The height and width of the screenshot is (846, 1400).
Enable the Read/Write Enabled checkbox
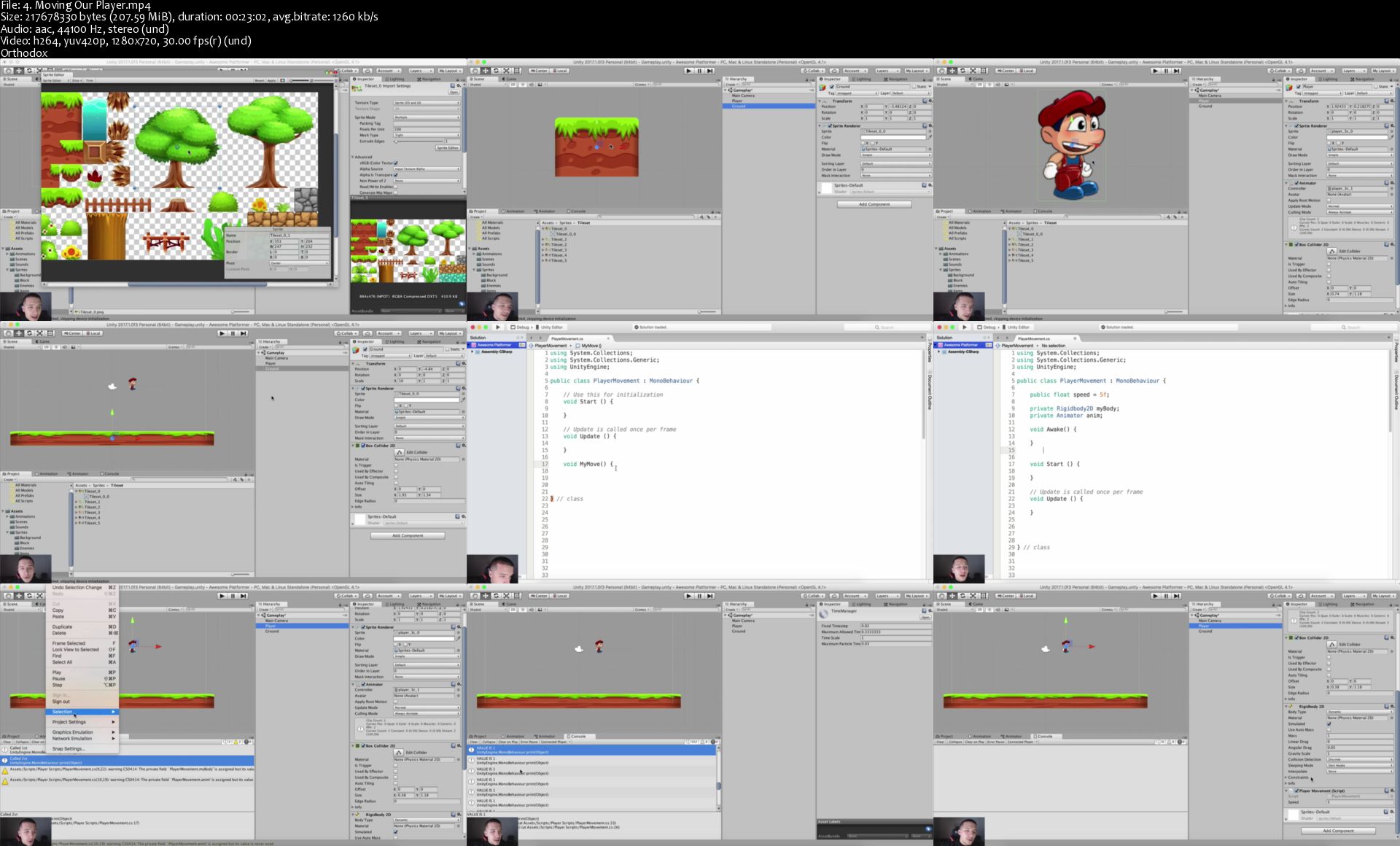(395, 187)
